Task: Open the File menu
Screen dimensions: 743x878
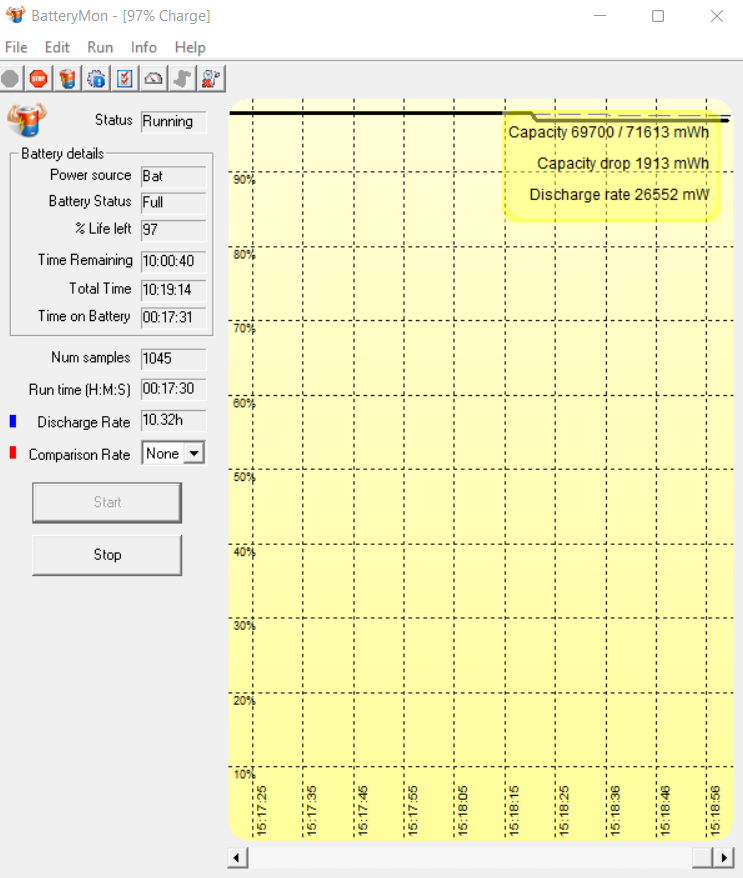Action: coord(16,48)
